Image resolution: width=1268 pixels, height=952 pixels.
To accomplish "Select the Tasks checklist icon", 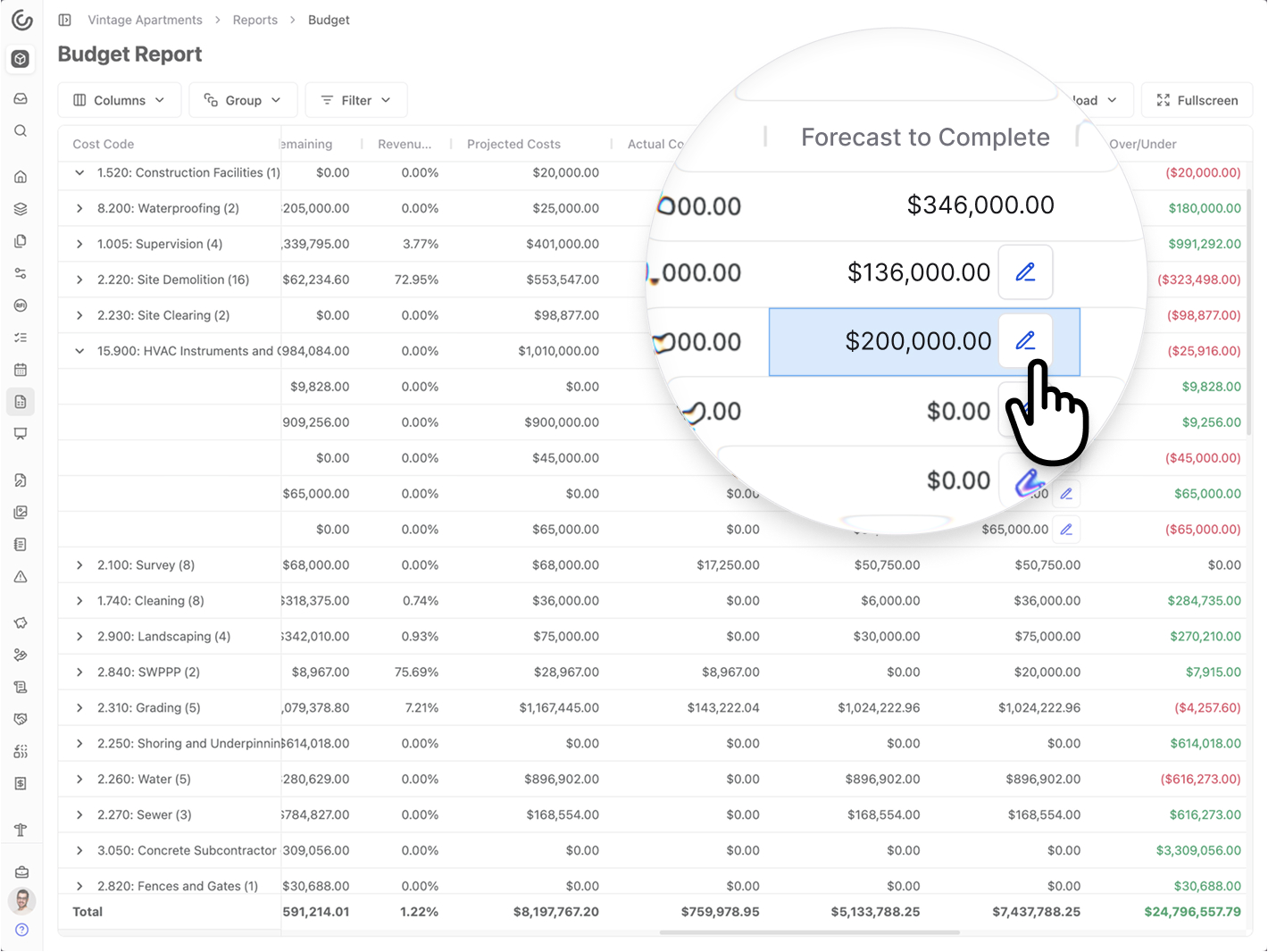I will pos(21,337).
